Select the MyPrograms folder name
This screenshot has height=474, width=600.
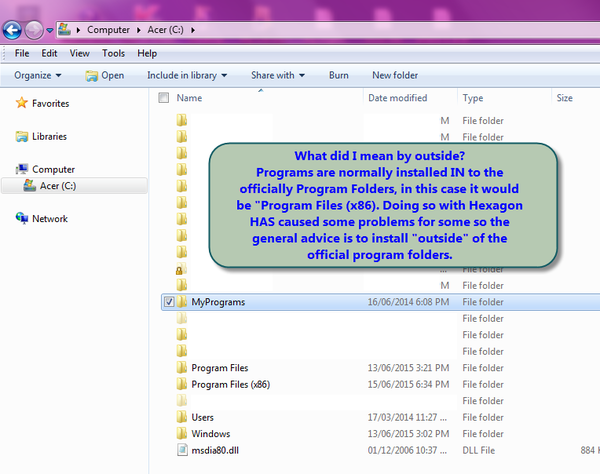click(218, 302)
